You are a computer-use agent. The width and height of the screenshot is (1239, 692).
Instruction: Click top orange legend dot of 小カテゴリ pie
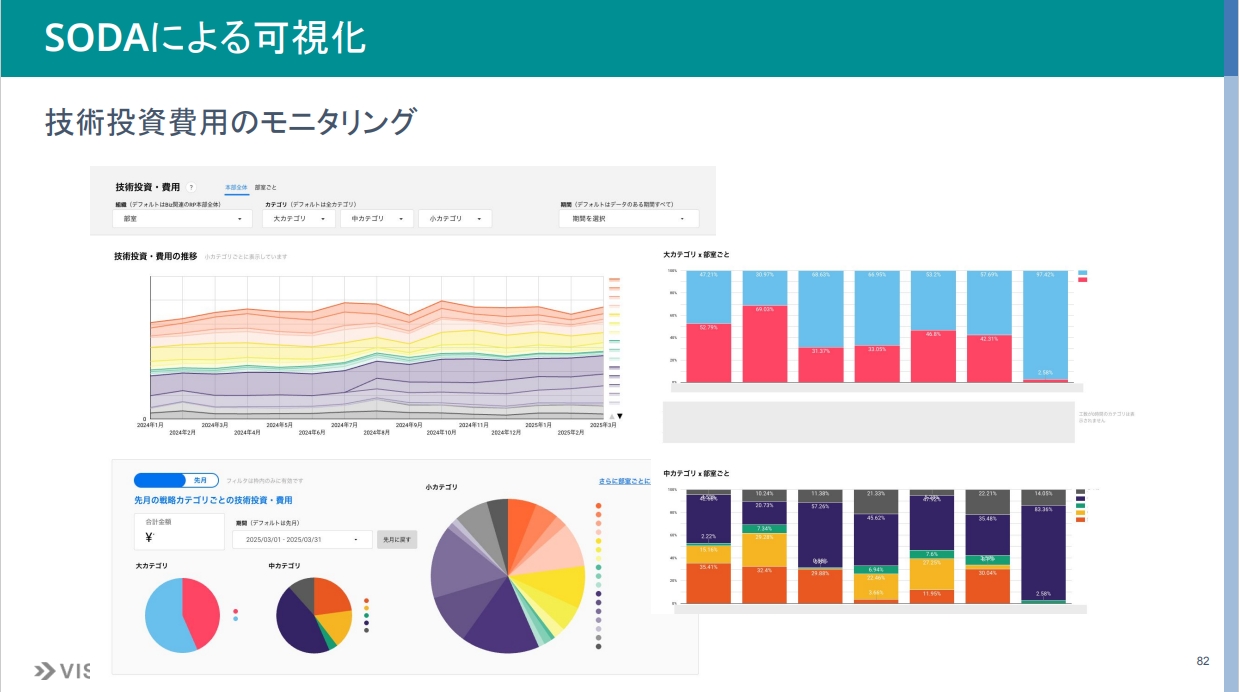tap(598, 506)
